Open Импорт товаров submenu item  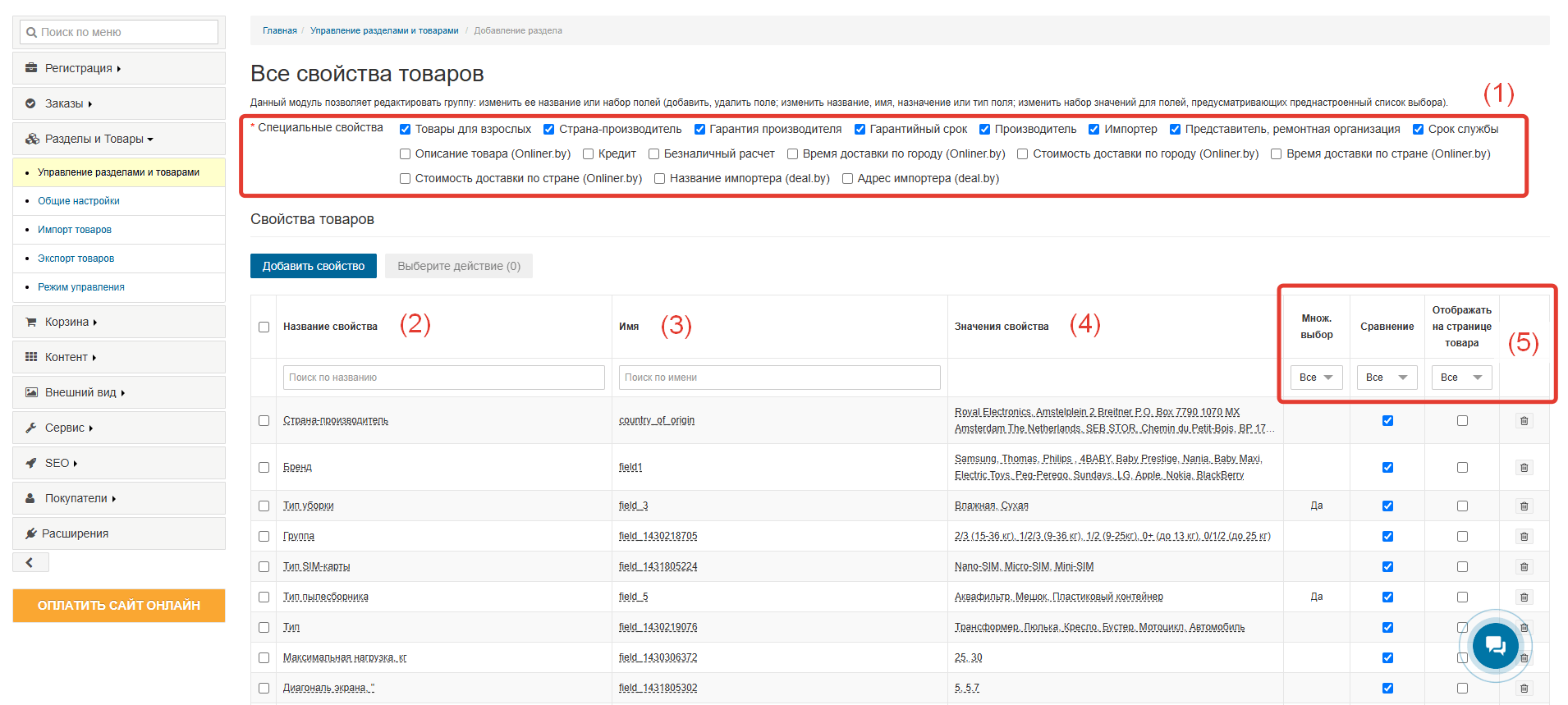(x=75, y=230)
